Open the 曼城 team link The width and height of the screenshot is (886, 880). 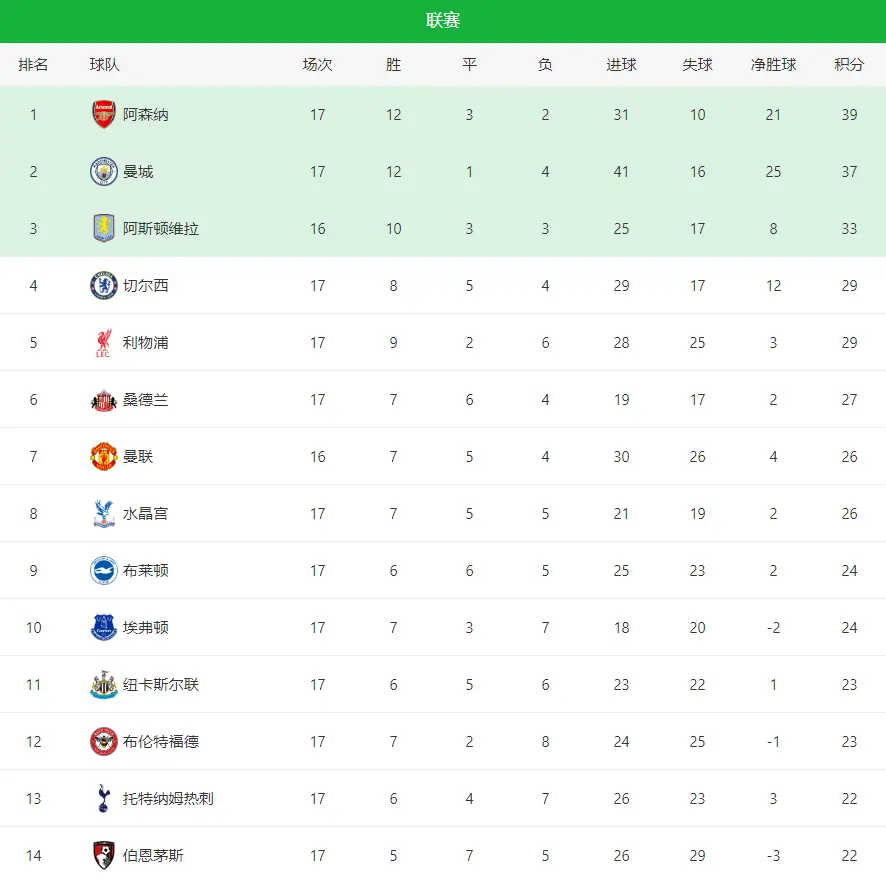click(x=138, y=172)
